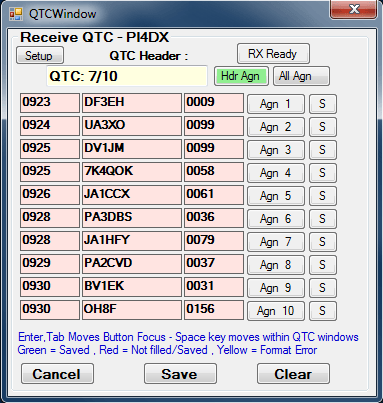This screenshot has width=383, height=403.
Task: Click Agn 10 button
Action: pyautogui.click(x=276, y=311)
